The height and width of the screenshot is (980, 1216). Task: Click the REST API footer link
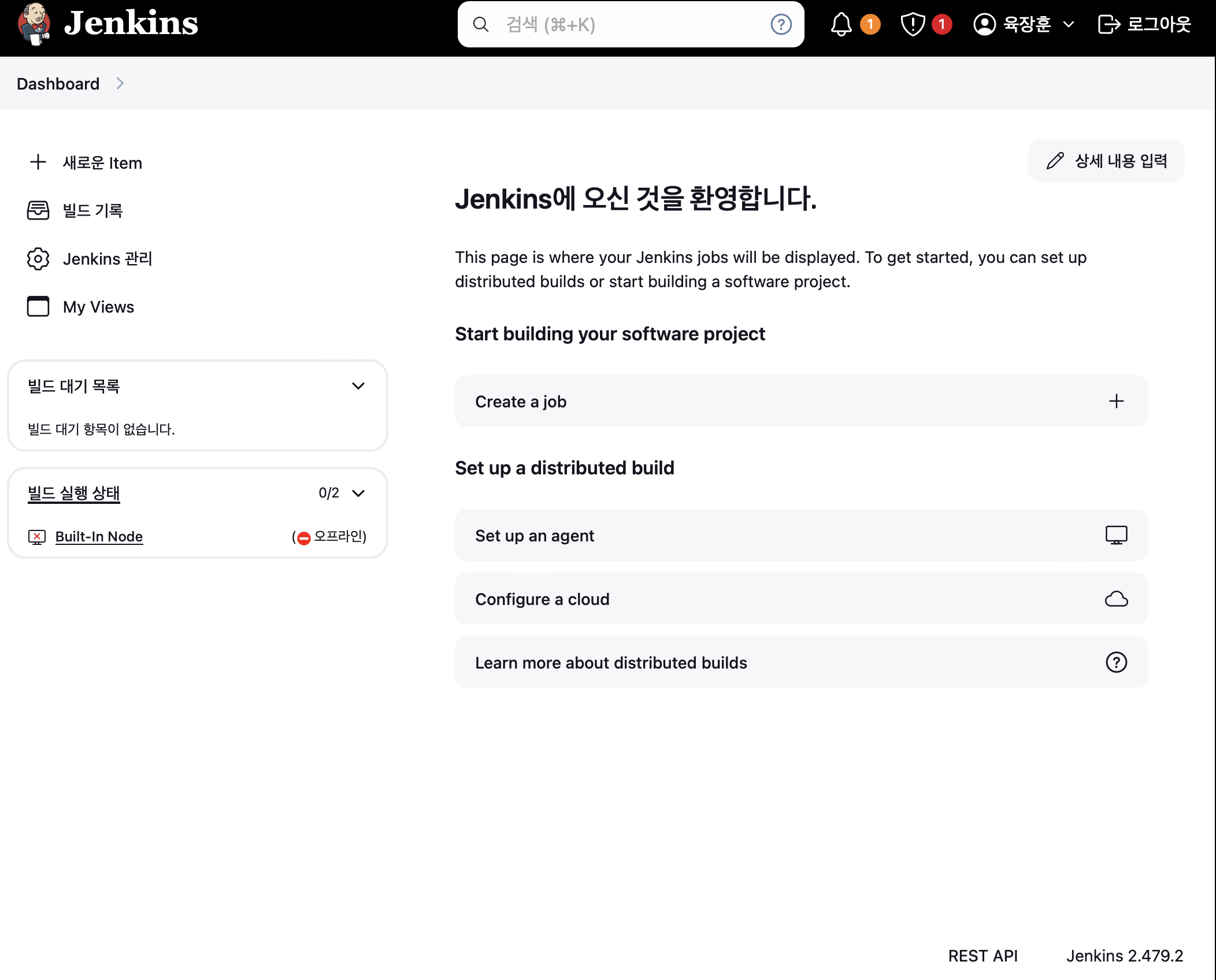(x=983, y=956)
